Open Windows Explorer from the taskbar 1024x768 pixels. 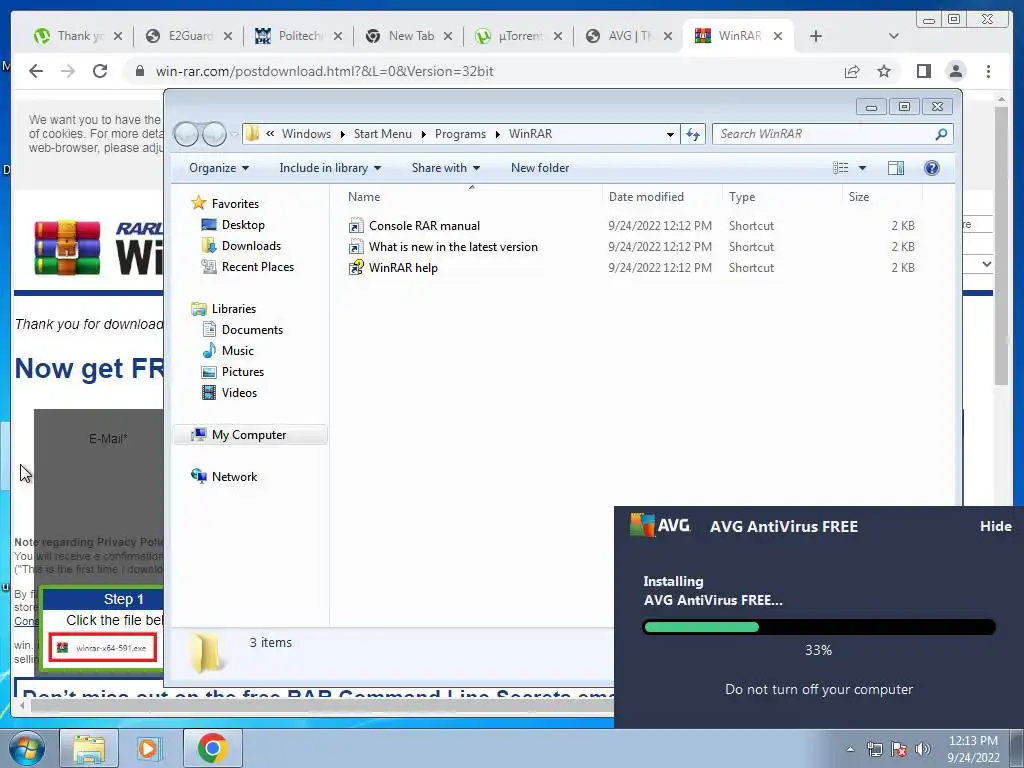pyautogui.click(x=89, y=748)
